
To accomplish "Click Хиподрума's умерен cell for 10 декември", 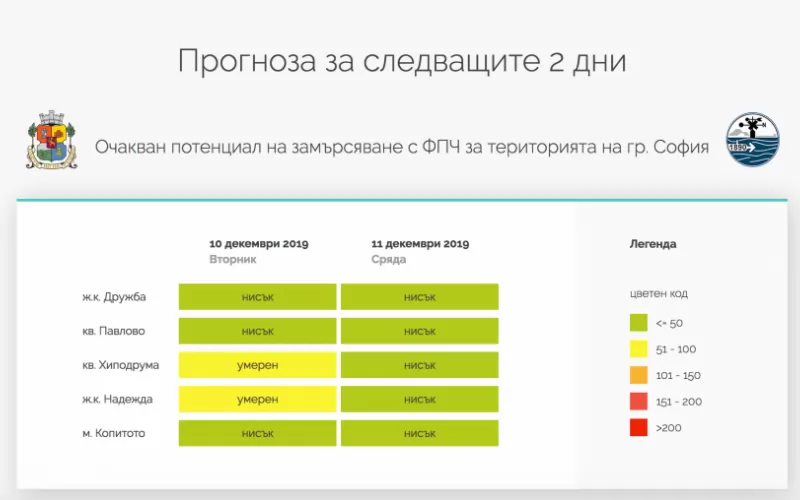I will [x=258, y=365].
